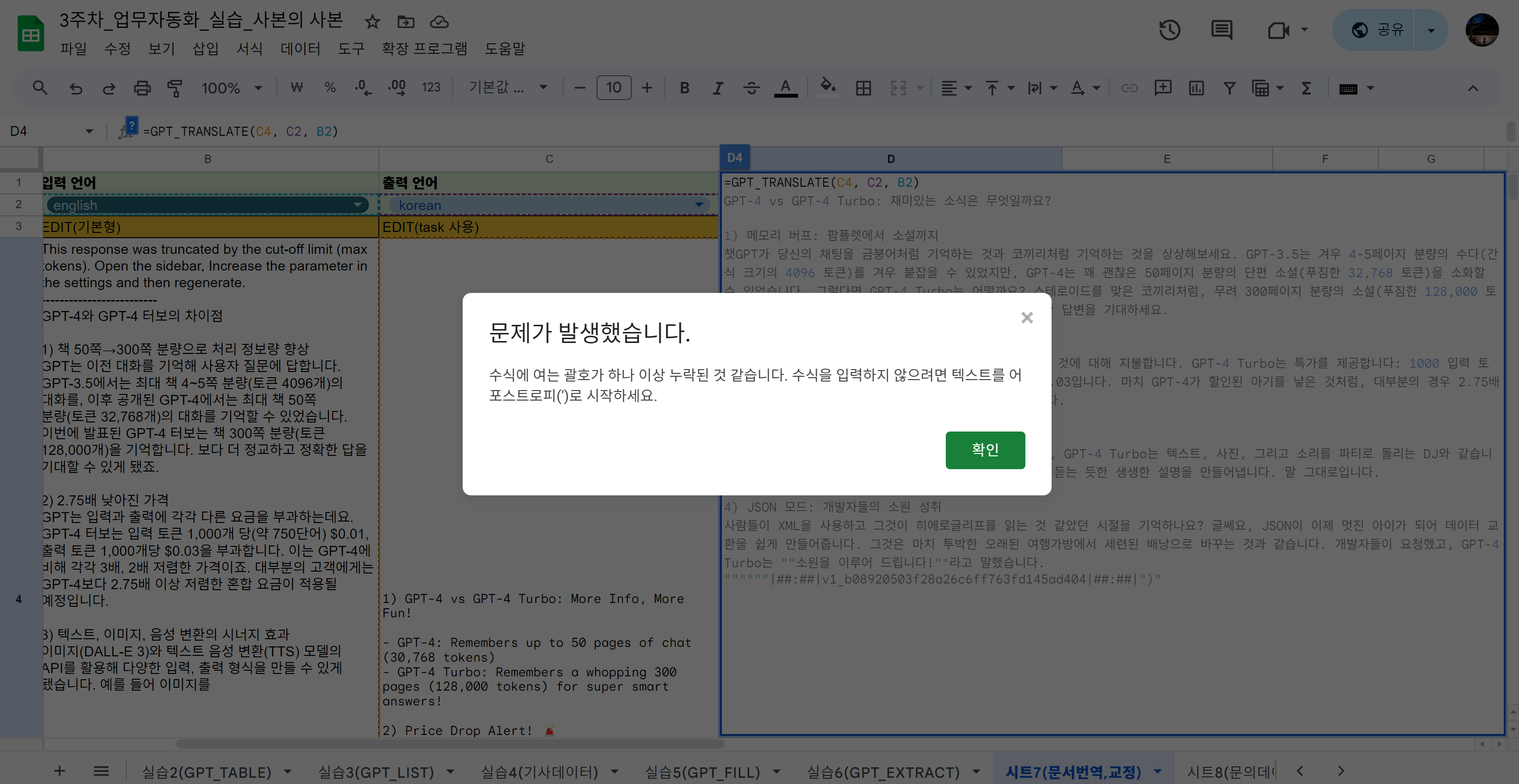This screenshot has height=784, width=1519.
Task: Open the account profile picture
Action: point(1482,30)
